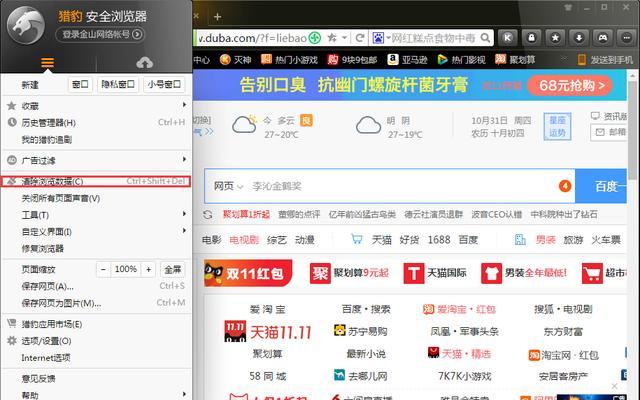Open the 苏宁易购 link
Image resolution: width=640 pixels, height=400 pixels.
360,331
